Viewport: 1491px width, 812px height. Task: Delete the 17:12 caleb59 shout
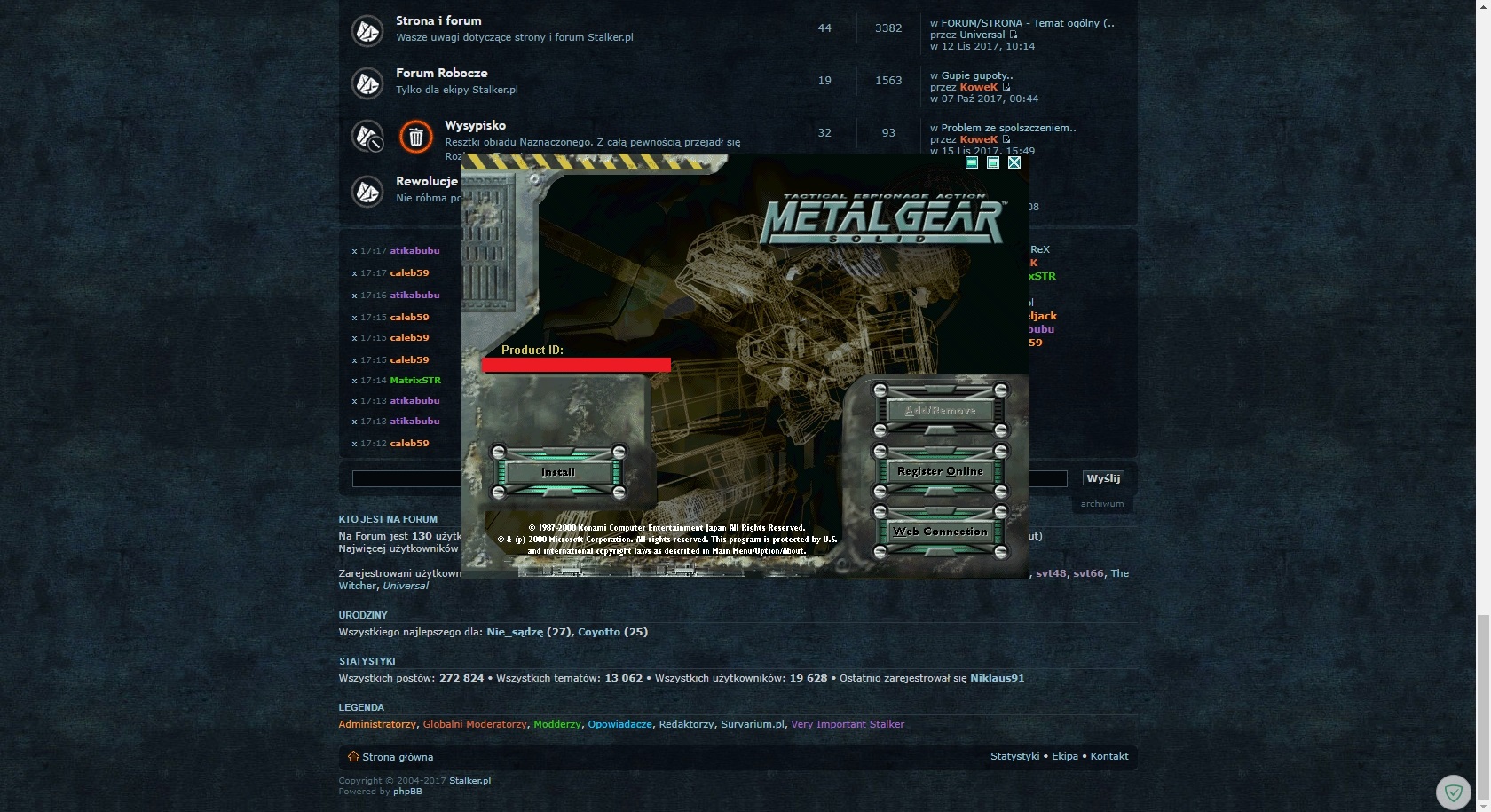point(354,444)
